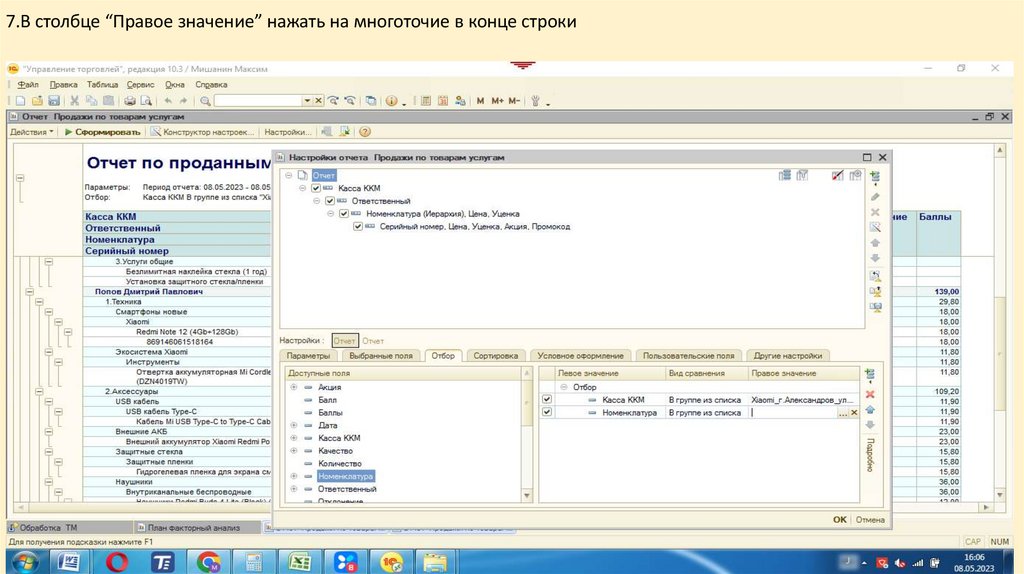Click the ellipsis button in Номенклатура row

(x=843, y=413)
